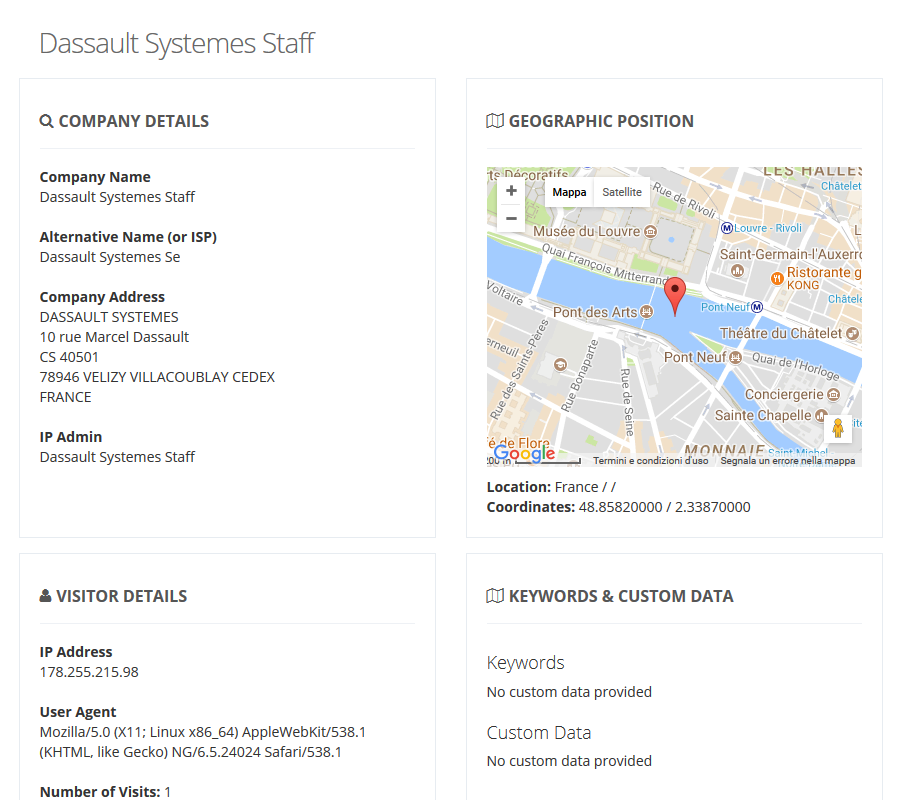Click the magnifier icon beside Company Details

pos(46,121)
